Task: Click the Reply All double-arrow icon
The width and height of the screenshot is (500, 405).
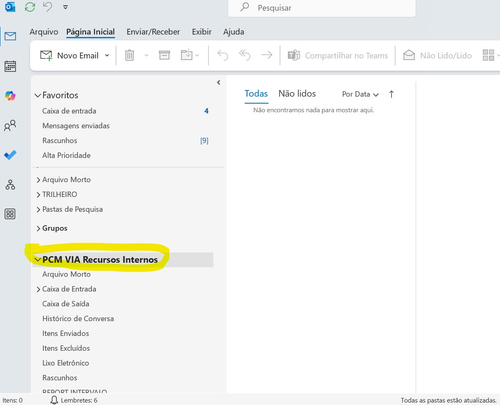Action: tap(245, 55)
